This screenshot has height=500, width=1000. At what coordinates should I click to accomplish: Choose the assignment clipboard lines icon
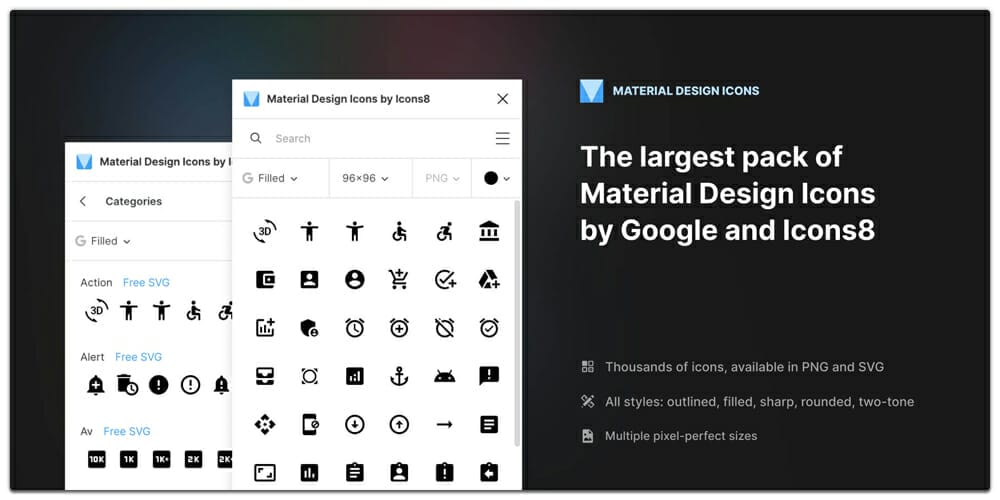click(x=355, y=473)
